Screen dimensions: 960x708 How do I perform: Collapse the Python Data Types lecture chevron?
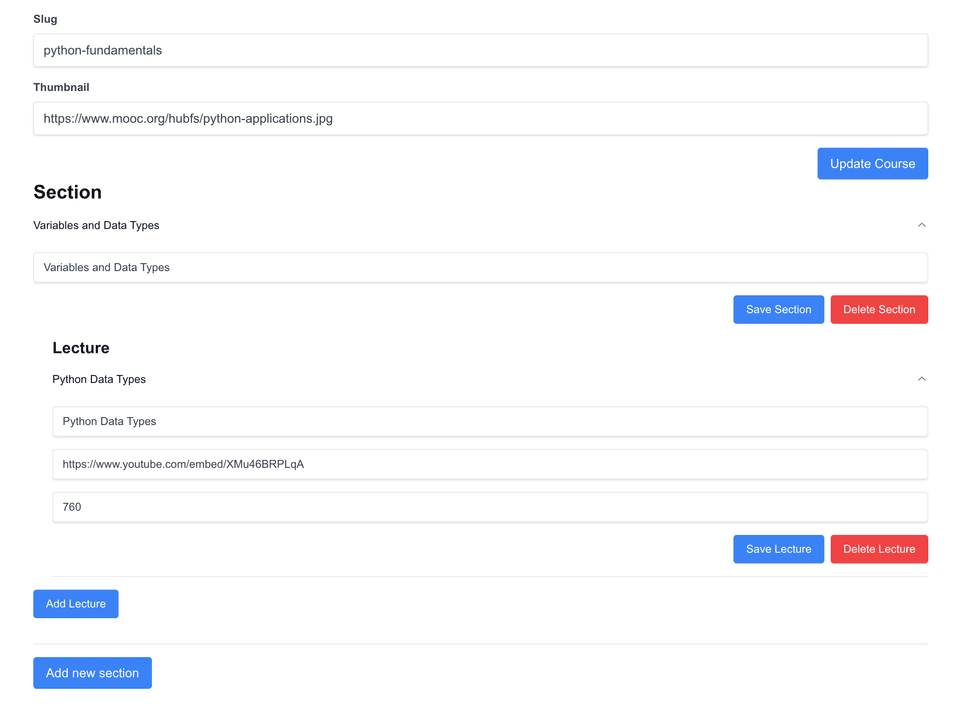tap(921, 378)
